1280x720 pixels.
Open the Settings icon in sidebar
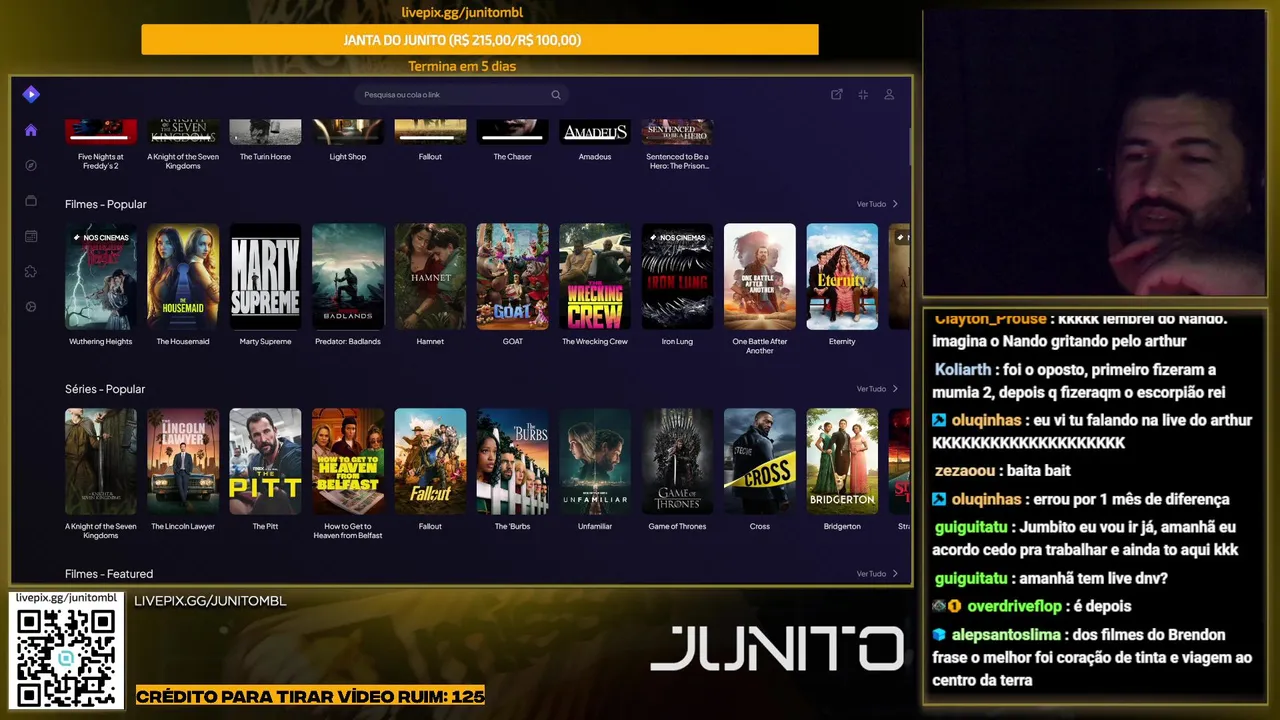tap(31, 307)
